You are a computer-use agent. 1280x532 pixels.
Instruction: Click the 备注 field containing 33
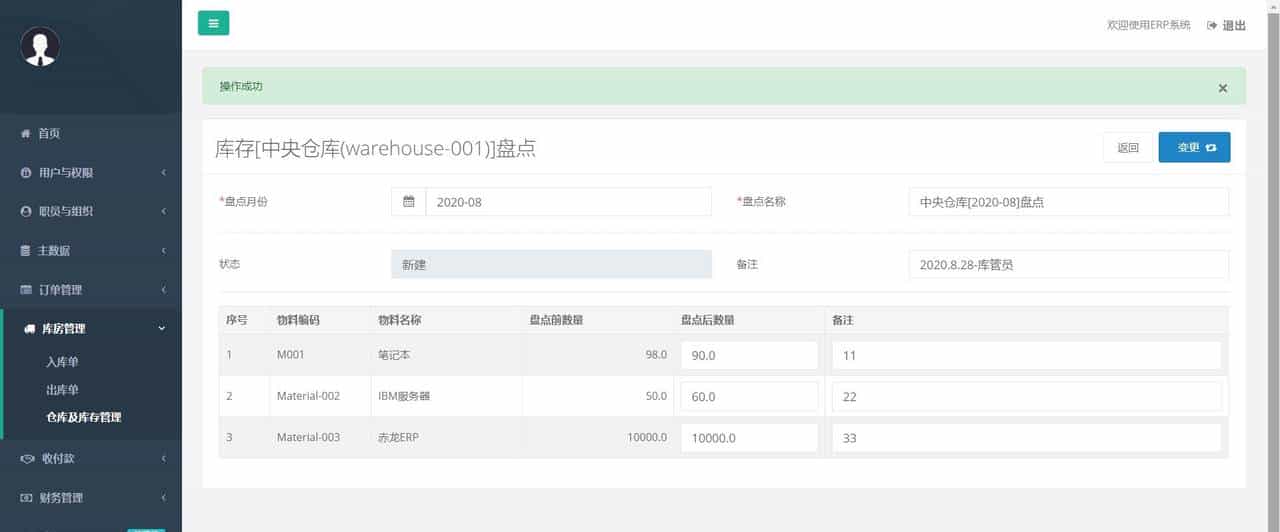pyautogui.click(x=1026, y=437)
